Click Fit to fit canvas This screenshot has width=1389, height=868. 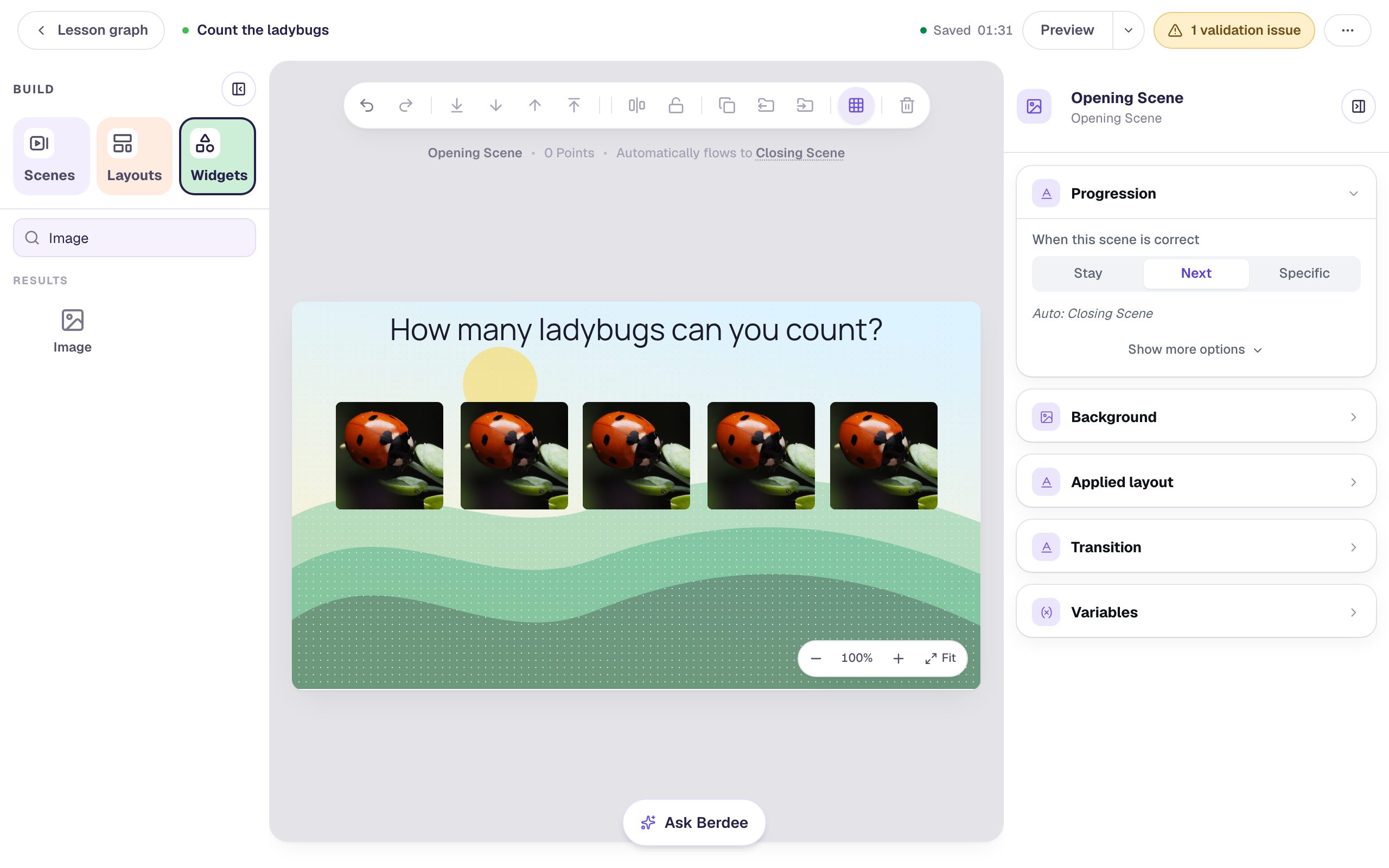click(940, 659)
